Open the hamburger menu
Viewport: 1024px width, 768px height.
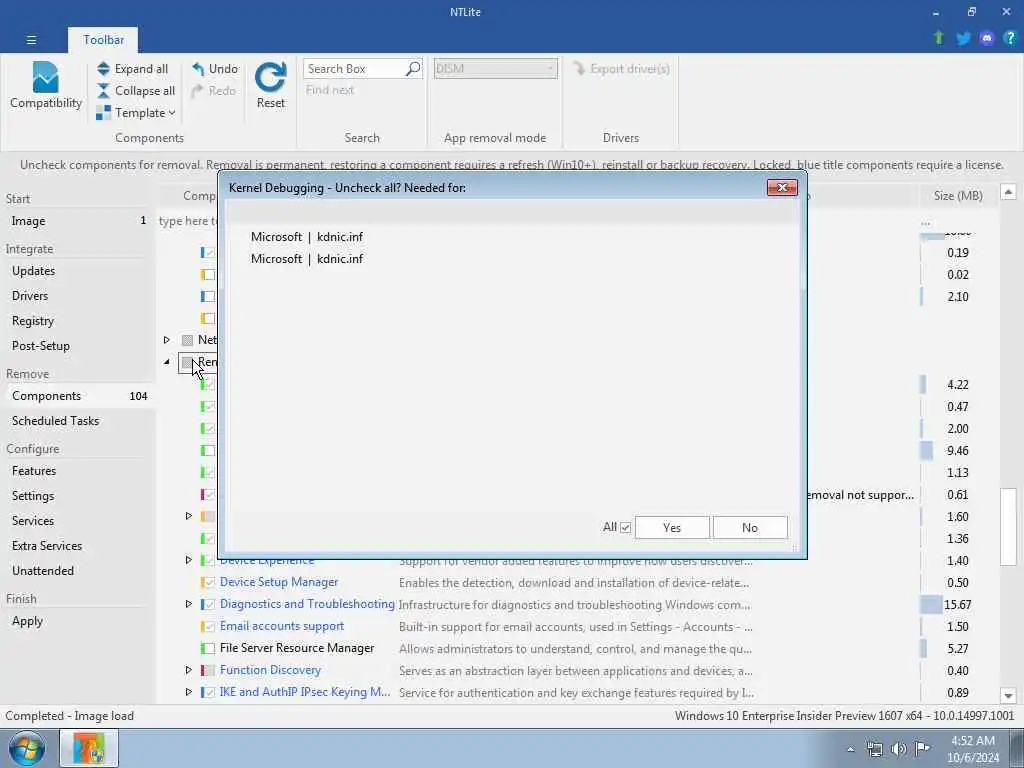pyautogui.click(x=31, y=40)
